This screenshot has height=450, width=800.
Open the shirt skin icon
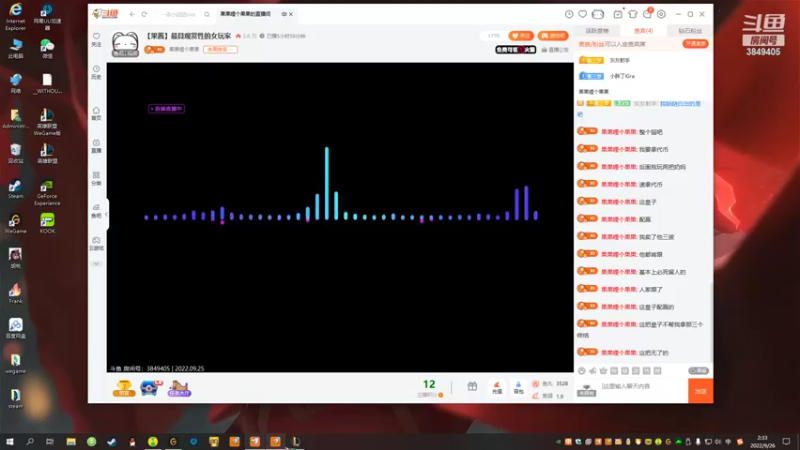coord(633,14)
